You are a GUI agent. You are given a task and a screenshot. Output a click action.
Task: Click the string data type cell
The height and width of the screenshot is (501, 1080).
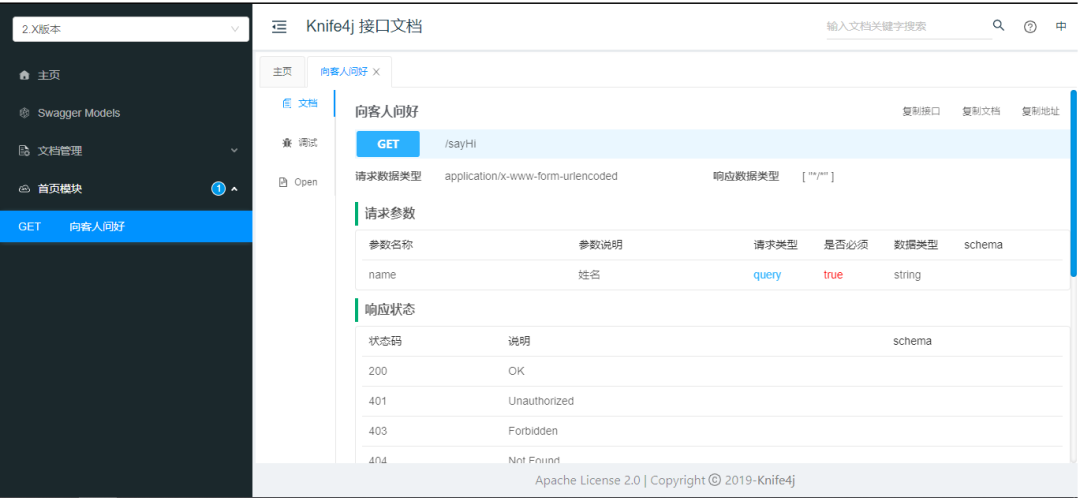coord(907,275)
